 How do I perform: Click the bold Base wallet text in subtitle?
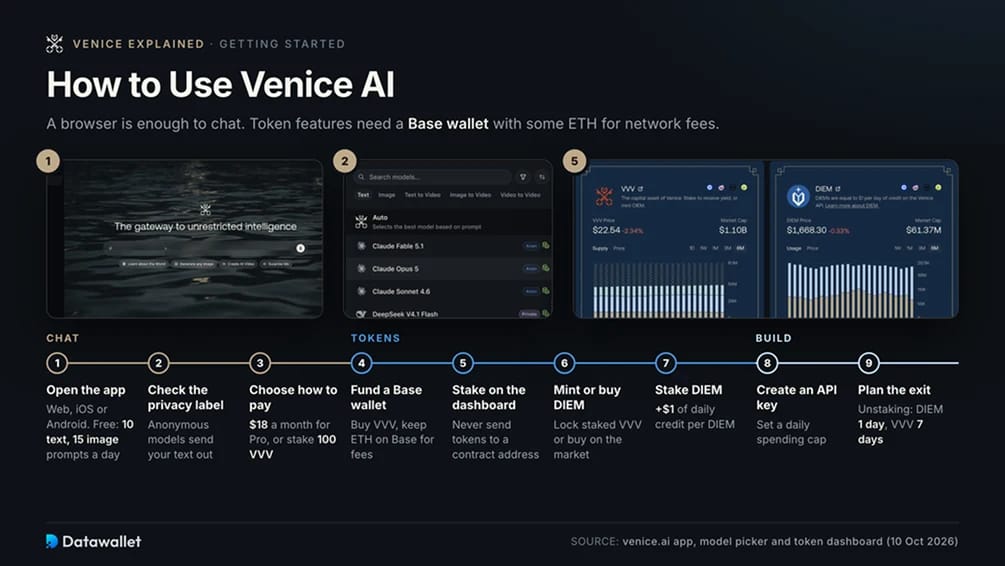pyautogui.click(x=448, y=124)
